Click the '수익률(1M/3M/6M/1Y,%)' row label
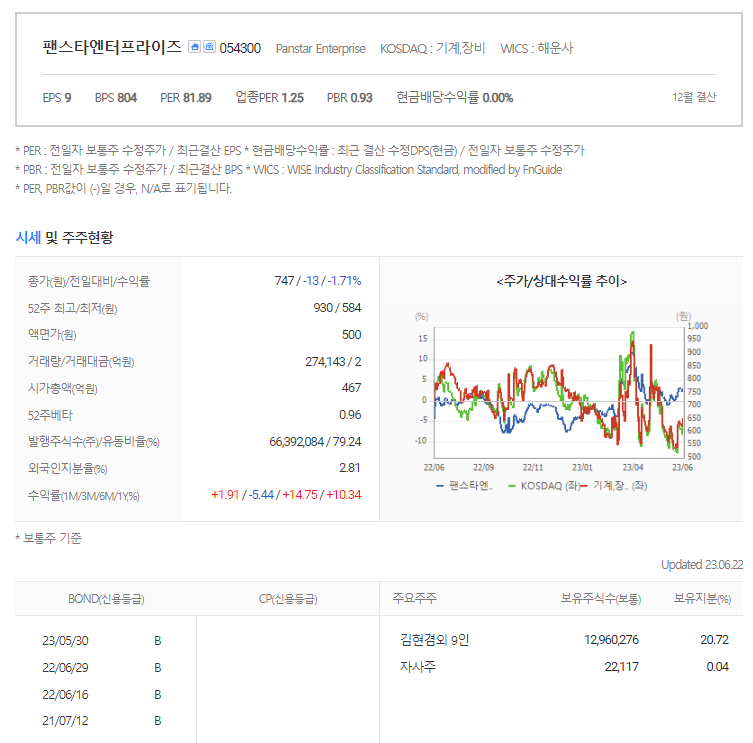This screenshot has width=753, height=743. tap(84, 495)
